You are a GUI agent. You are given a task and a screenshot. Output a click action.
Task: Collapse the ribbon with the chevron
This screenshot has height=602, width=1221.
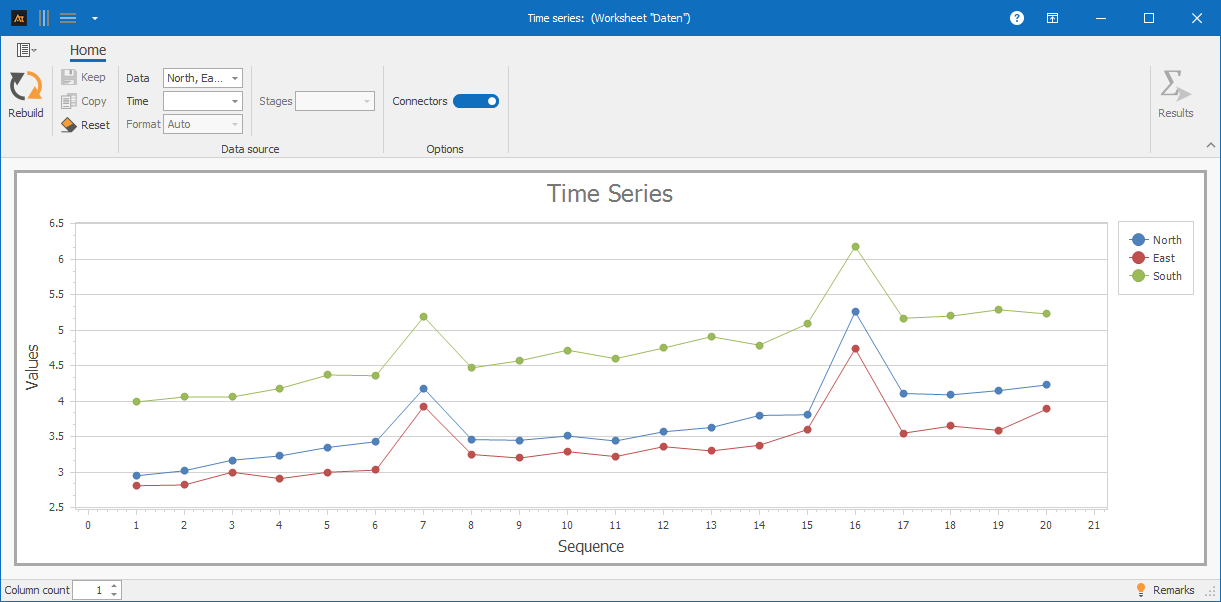click(x=1210, y=146)
